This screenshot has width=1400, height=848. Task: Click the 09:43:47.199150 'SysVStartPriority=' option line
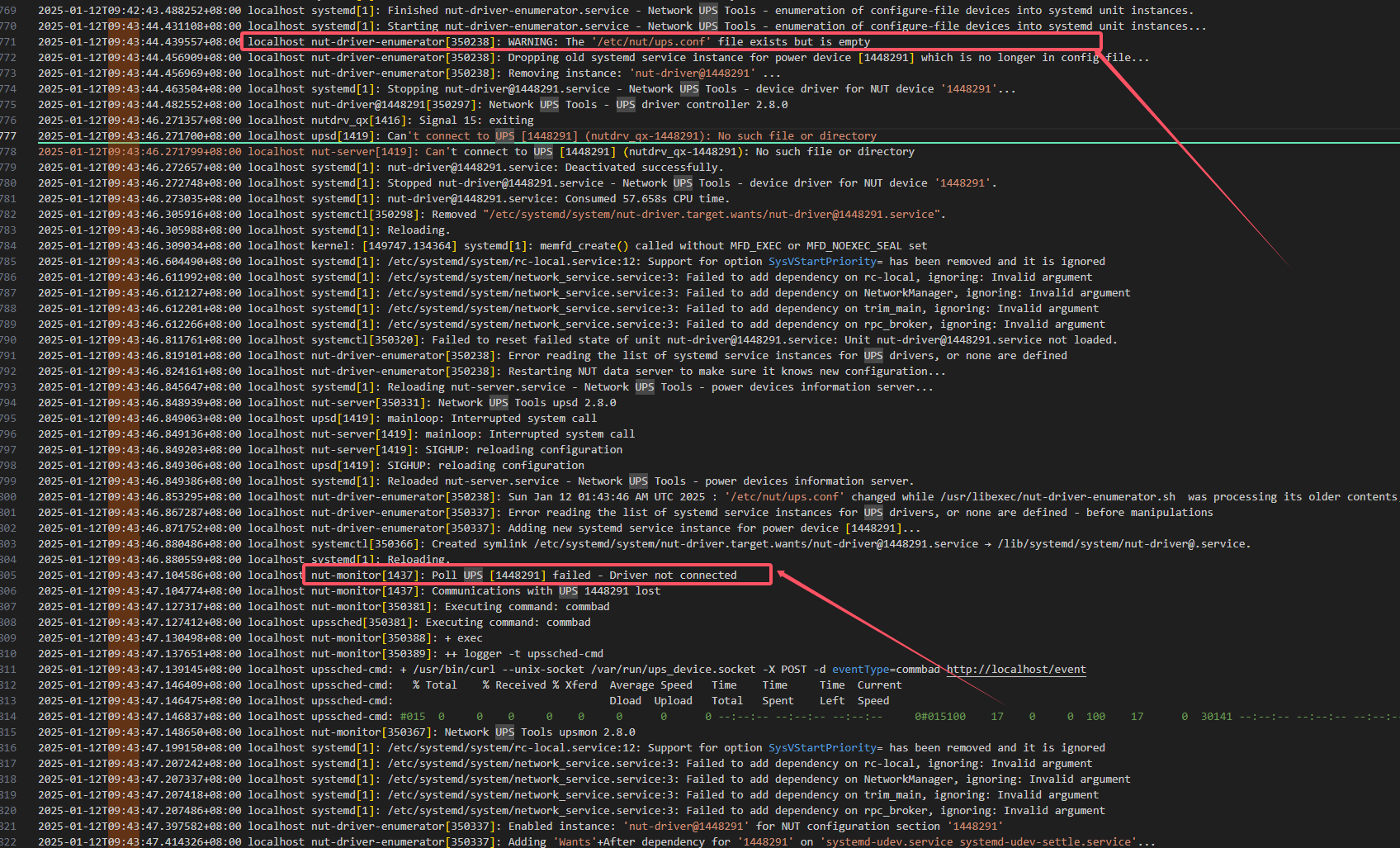571,748
